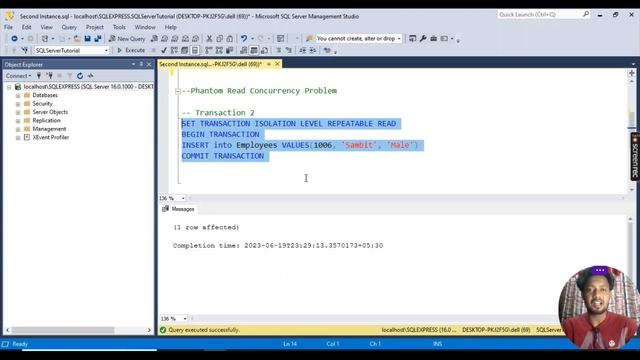Click the Save file disk icon
640x360 pixels.
[x=87, y=38]
